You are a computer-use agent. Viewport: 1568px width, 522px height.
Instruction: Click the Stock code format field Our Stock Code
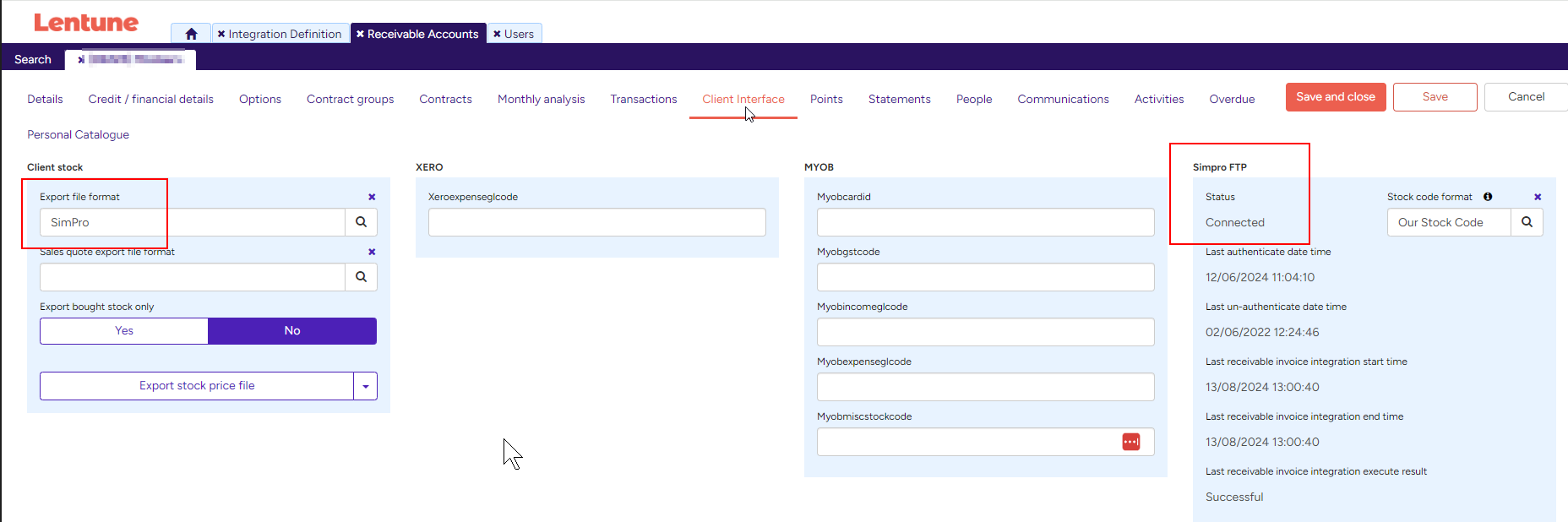[1449, 222]
